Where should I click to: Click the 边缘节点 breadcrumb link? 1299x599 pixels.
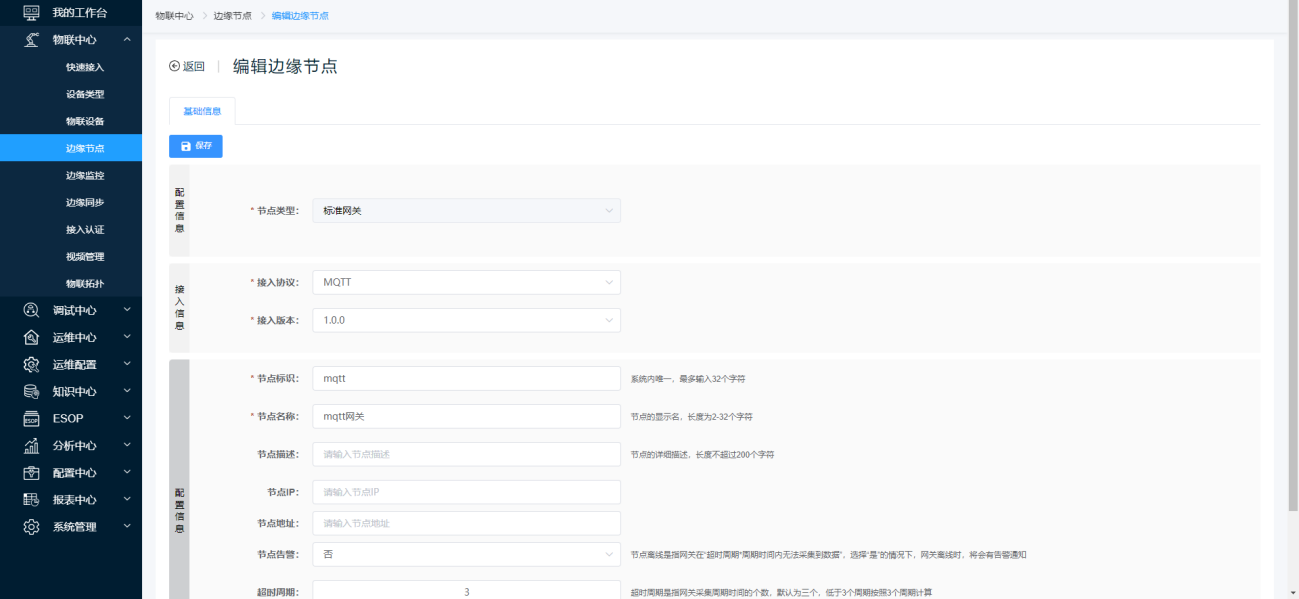[232, 16]
